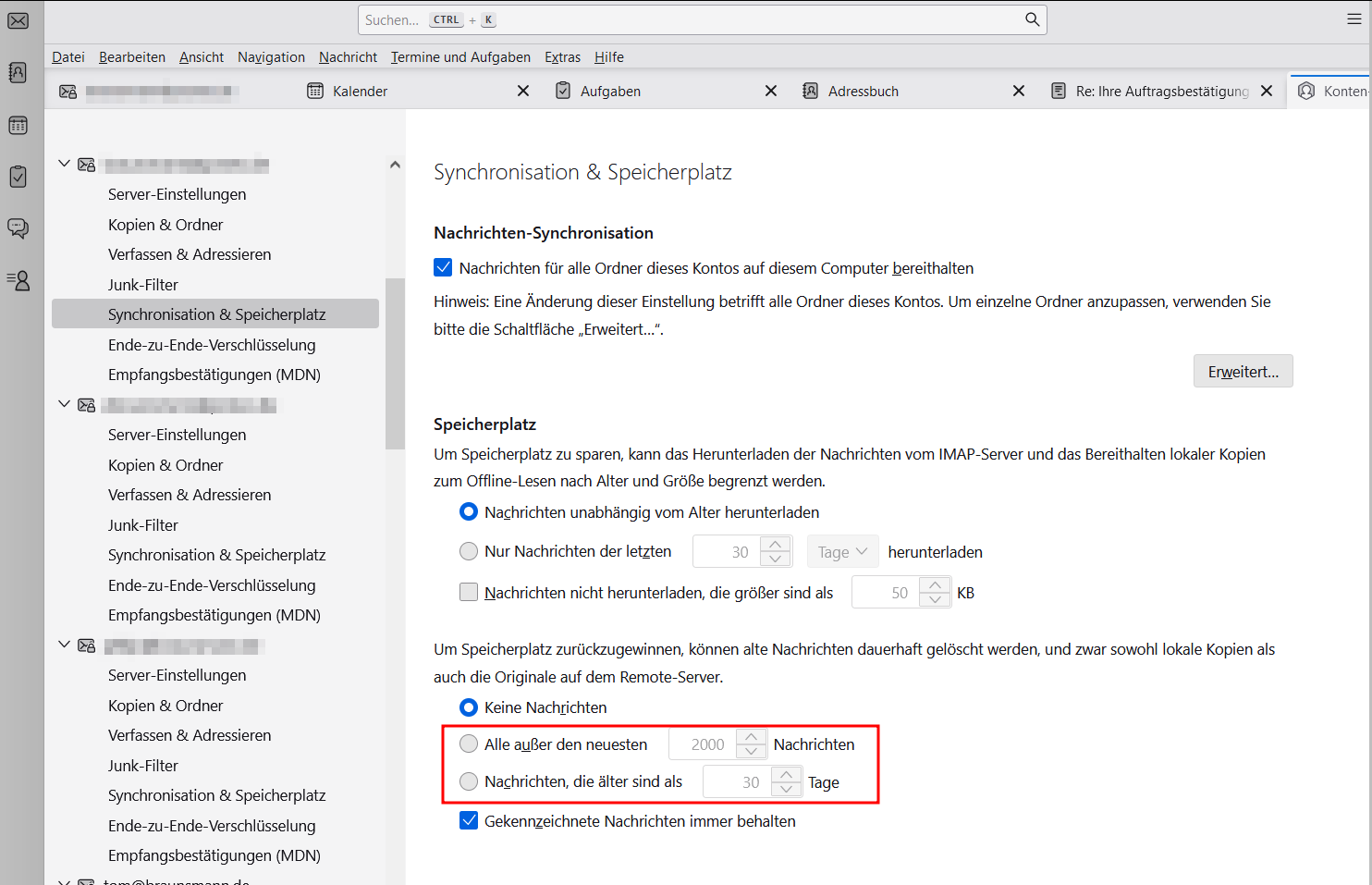The height and width of the screenshot is (885, 1372).
Task: Open the Address Book sidebar icon
Action: 18,72
